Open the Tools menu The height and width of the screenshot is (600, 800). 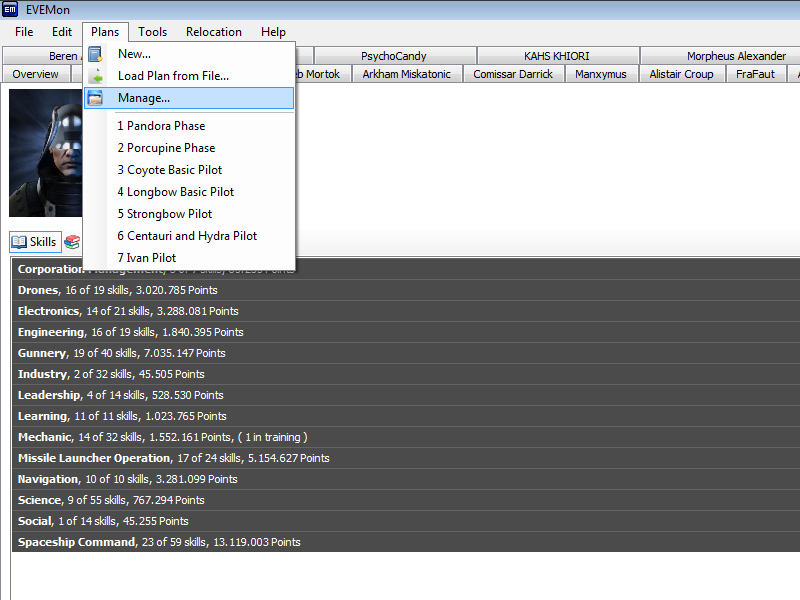coord(153,32)
